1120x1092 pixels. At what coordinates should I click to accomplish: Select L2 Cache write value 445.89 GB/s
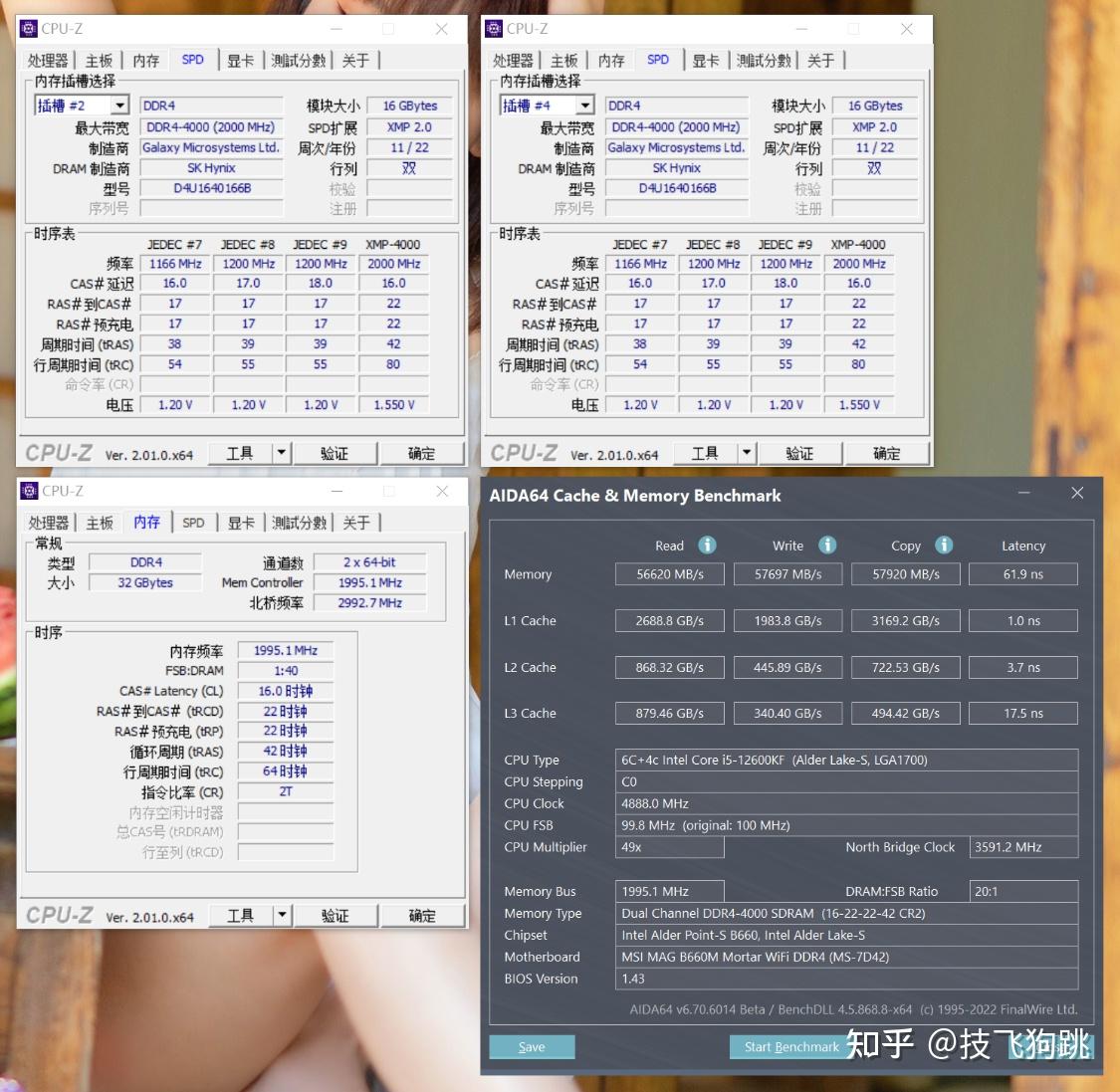(787, 667)
